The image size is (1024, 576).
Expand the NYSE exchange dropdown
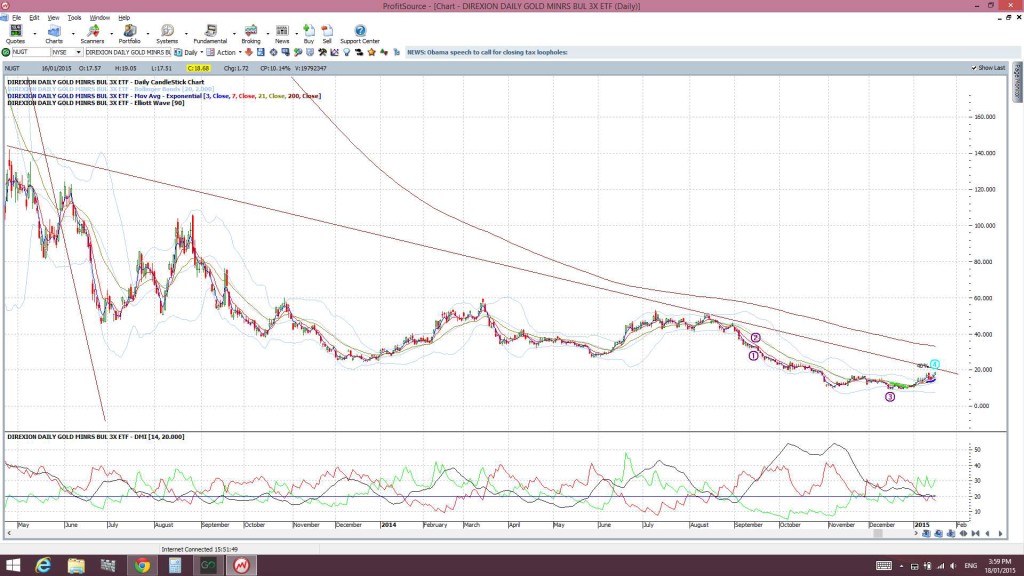click(x=78, y=52)
